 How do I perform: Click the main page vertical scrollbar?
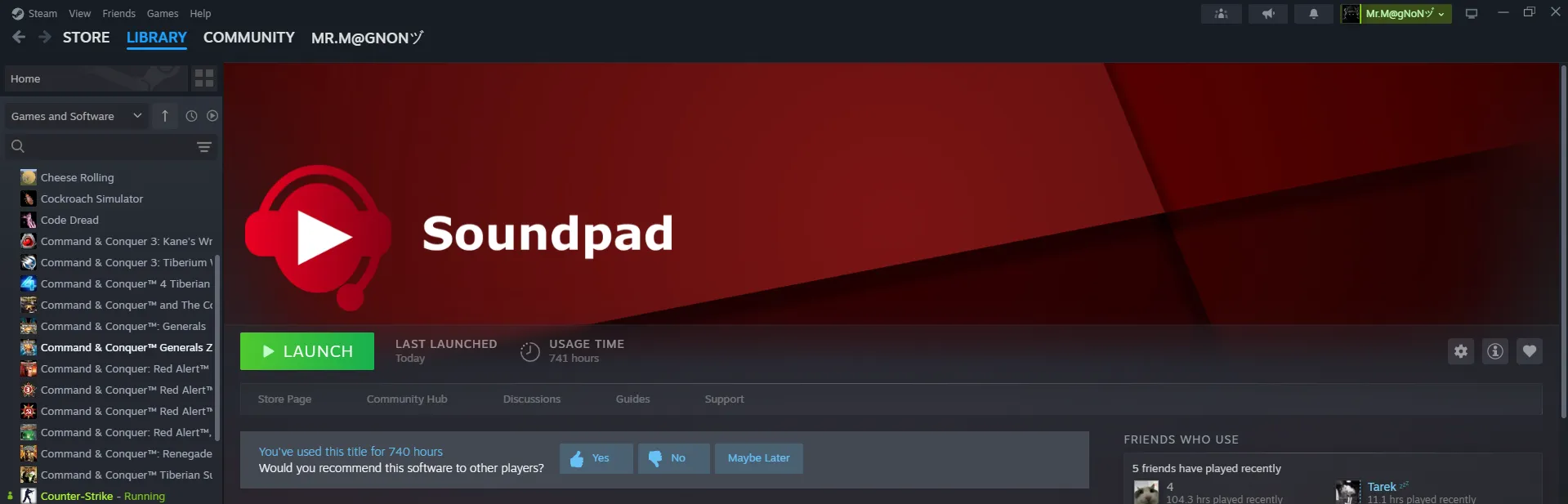point(1564,240)
